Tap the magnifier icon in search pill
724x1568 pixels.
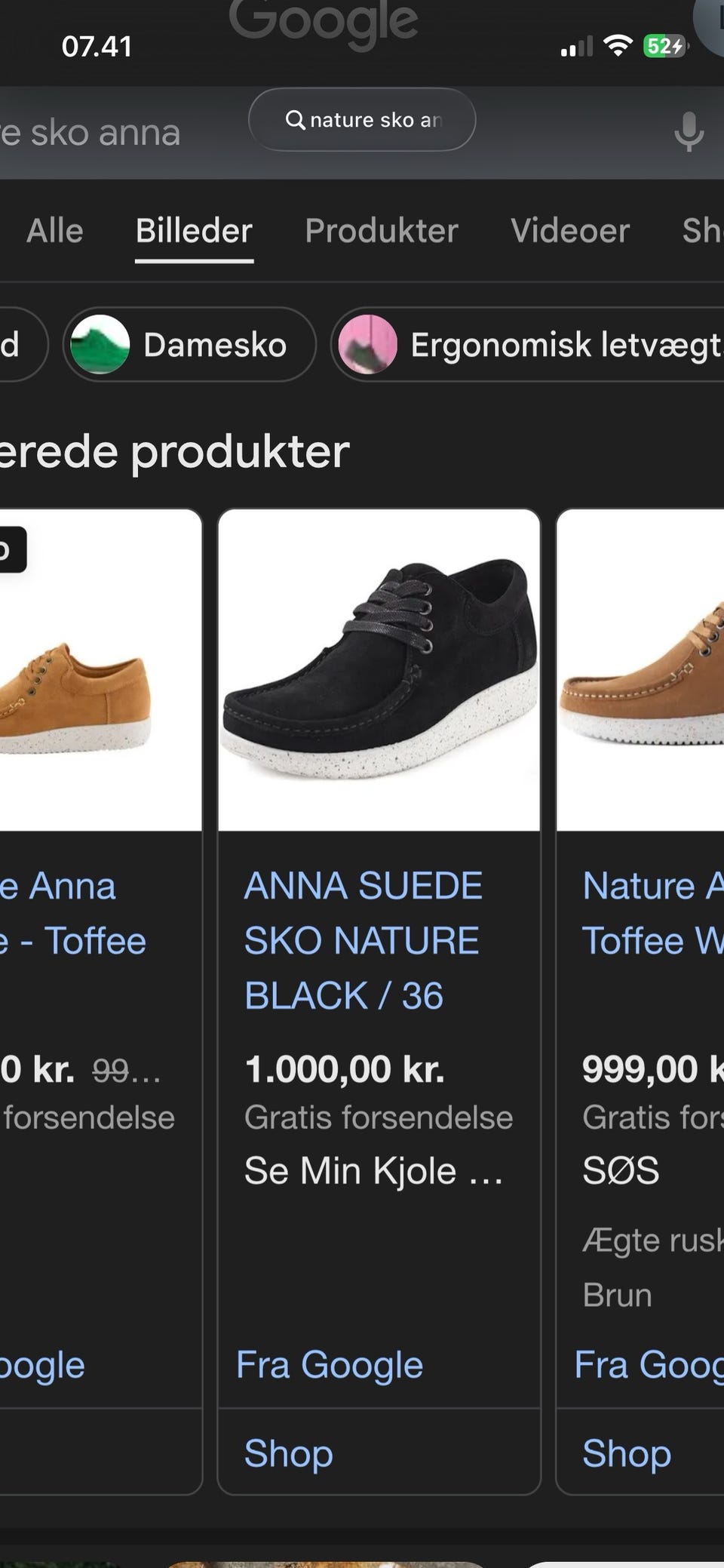coord(295,119)
